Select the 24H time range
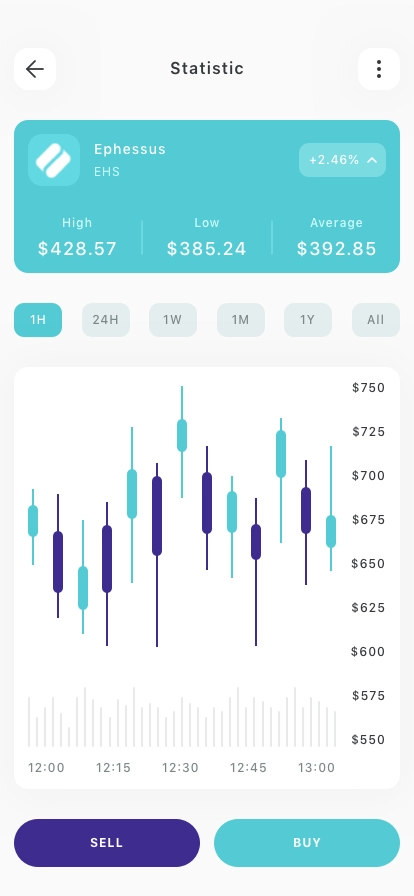This screenshot has height=896, width=414. point(106,319)
